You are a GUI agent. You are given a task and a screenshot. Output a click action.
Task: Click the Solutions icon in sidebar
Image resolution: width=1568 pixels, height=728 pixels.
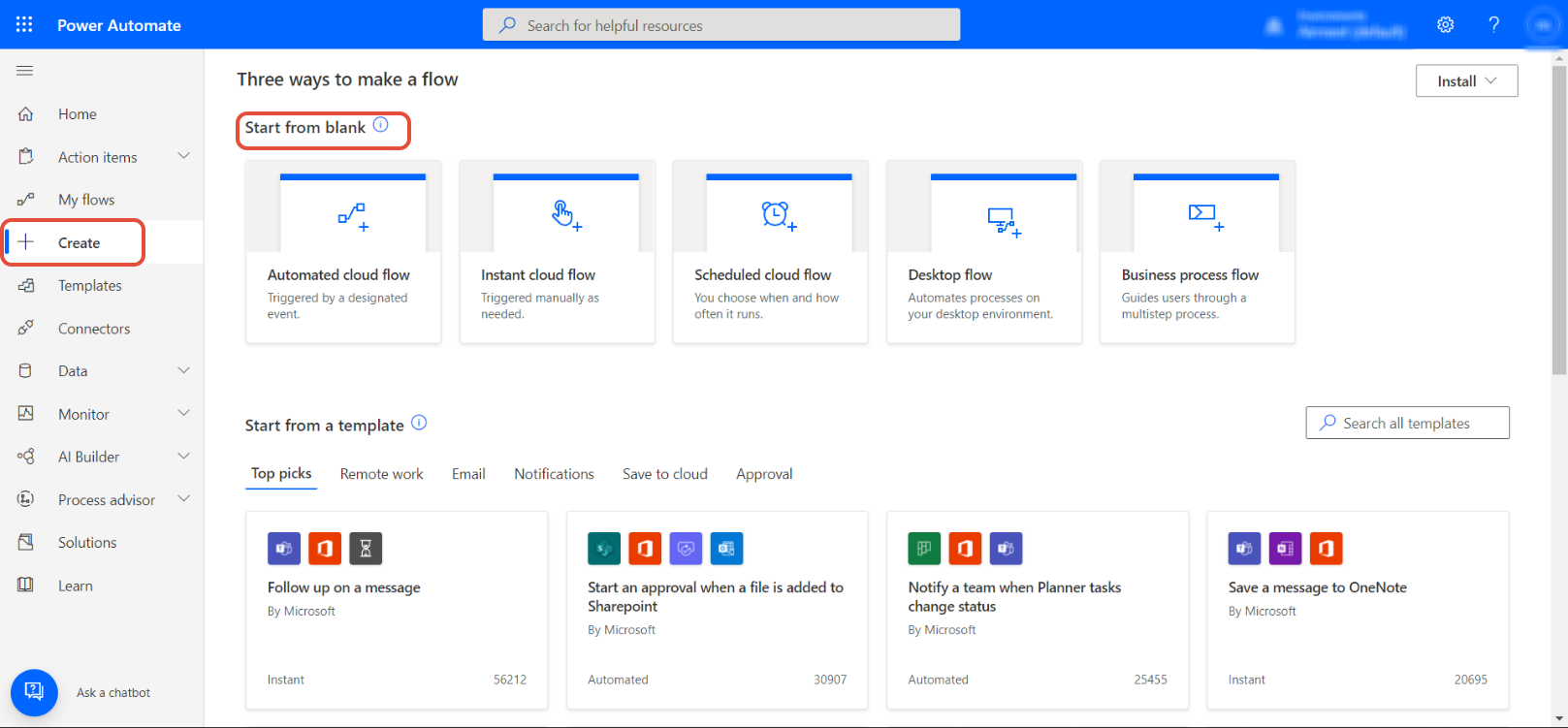coord(26,542)
